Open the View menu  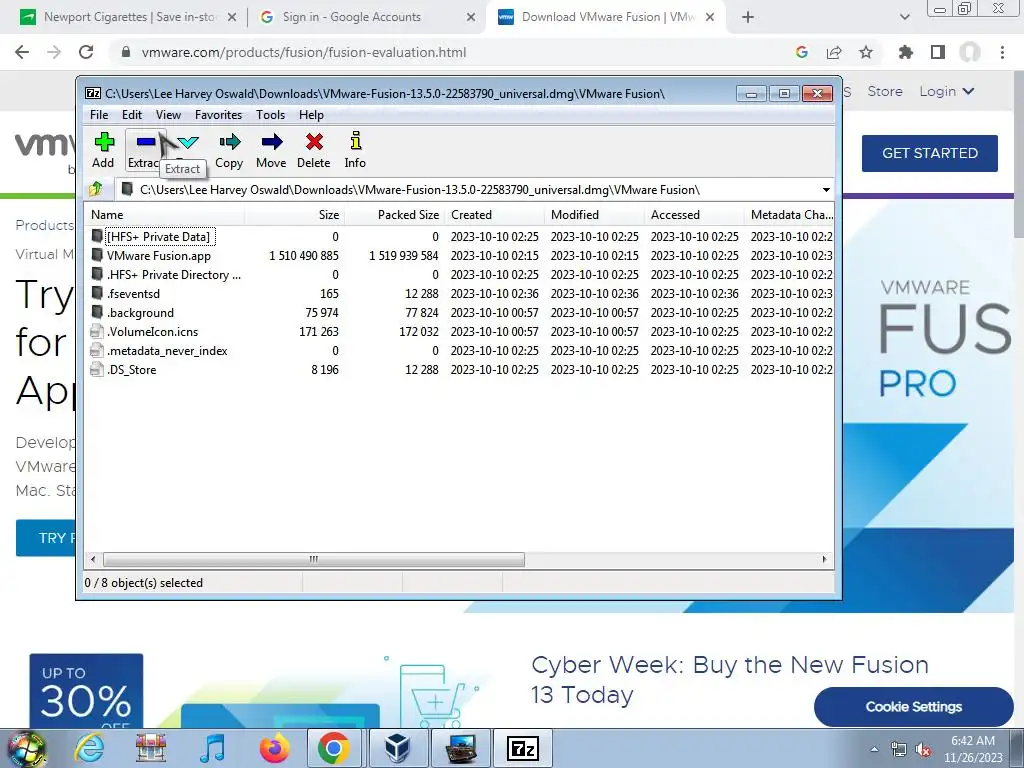click(x=168, y=115)
